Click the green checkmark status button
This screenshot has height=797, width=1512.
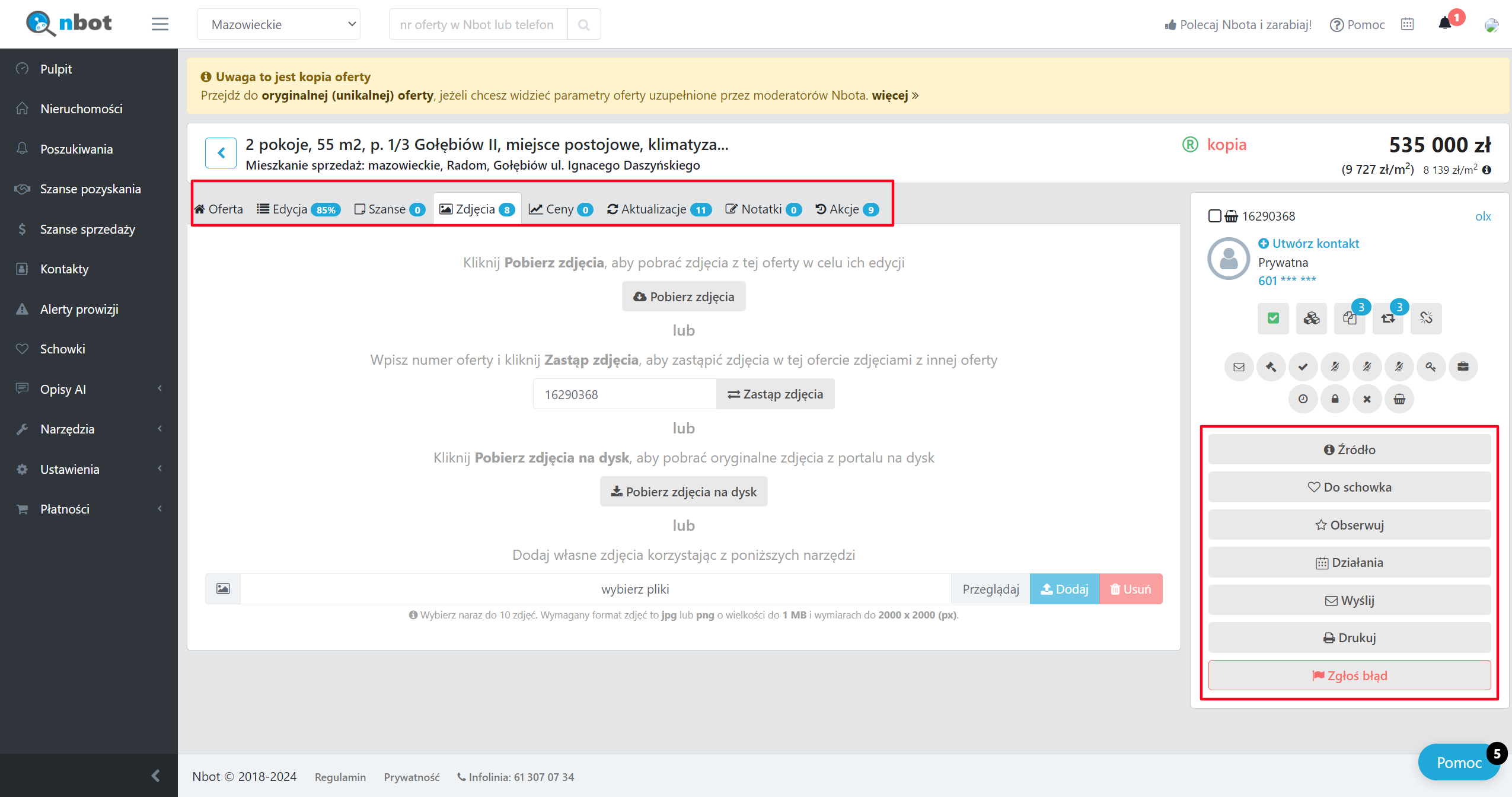click(x=1273, y=318)
